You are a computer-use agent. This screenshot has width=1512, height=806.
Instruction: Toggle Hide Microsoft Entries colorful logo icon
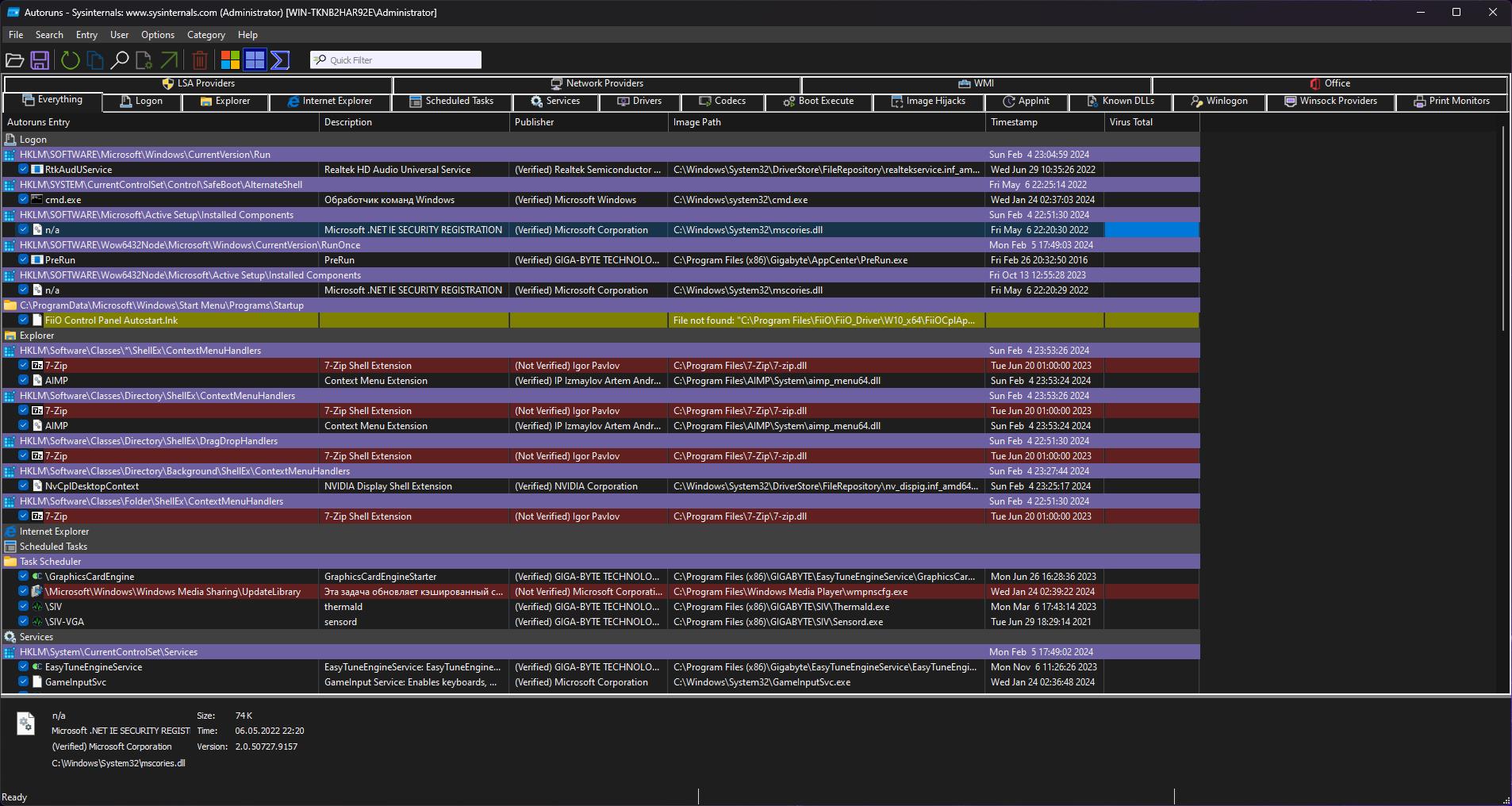click(x=230, y=60)
